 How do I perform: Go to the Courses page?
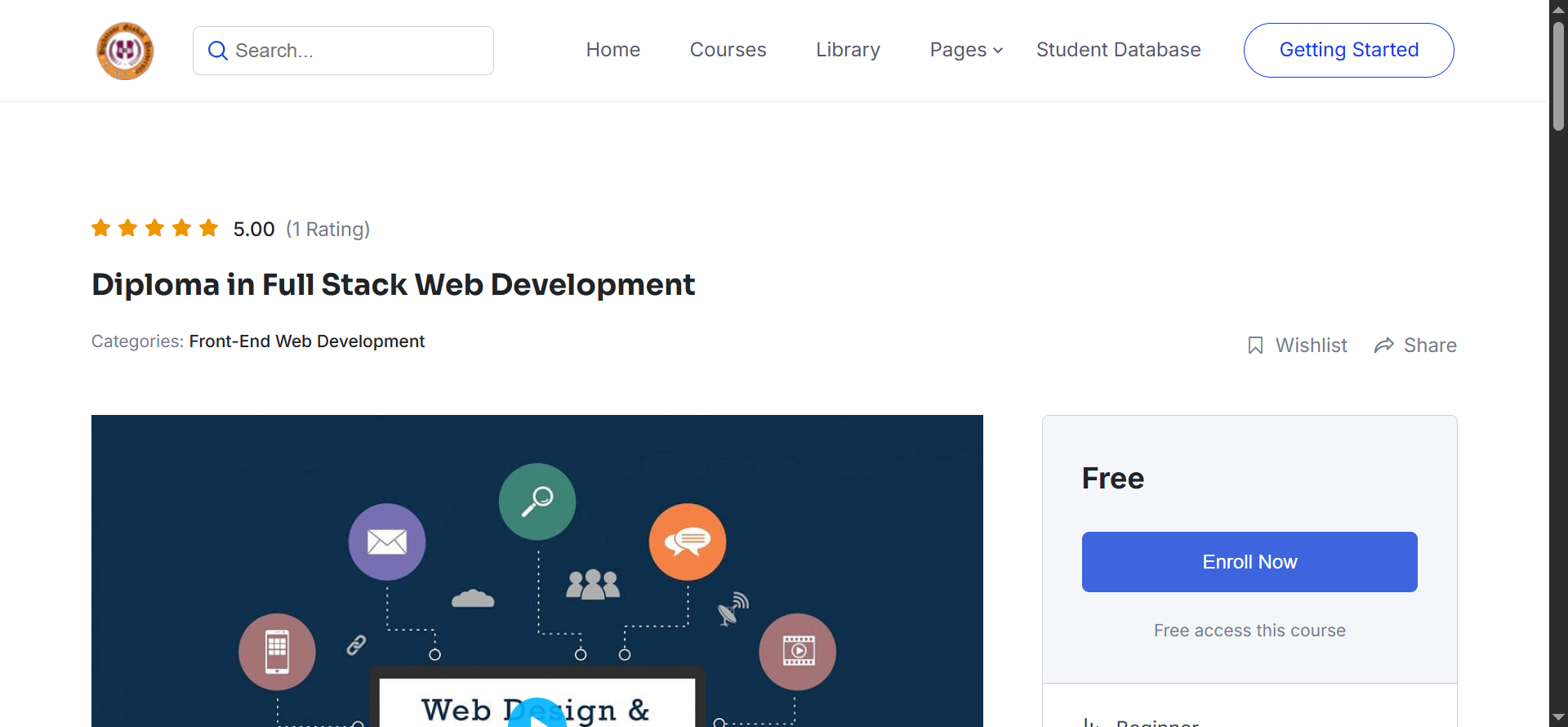coord(728,50)
